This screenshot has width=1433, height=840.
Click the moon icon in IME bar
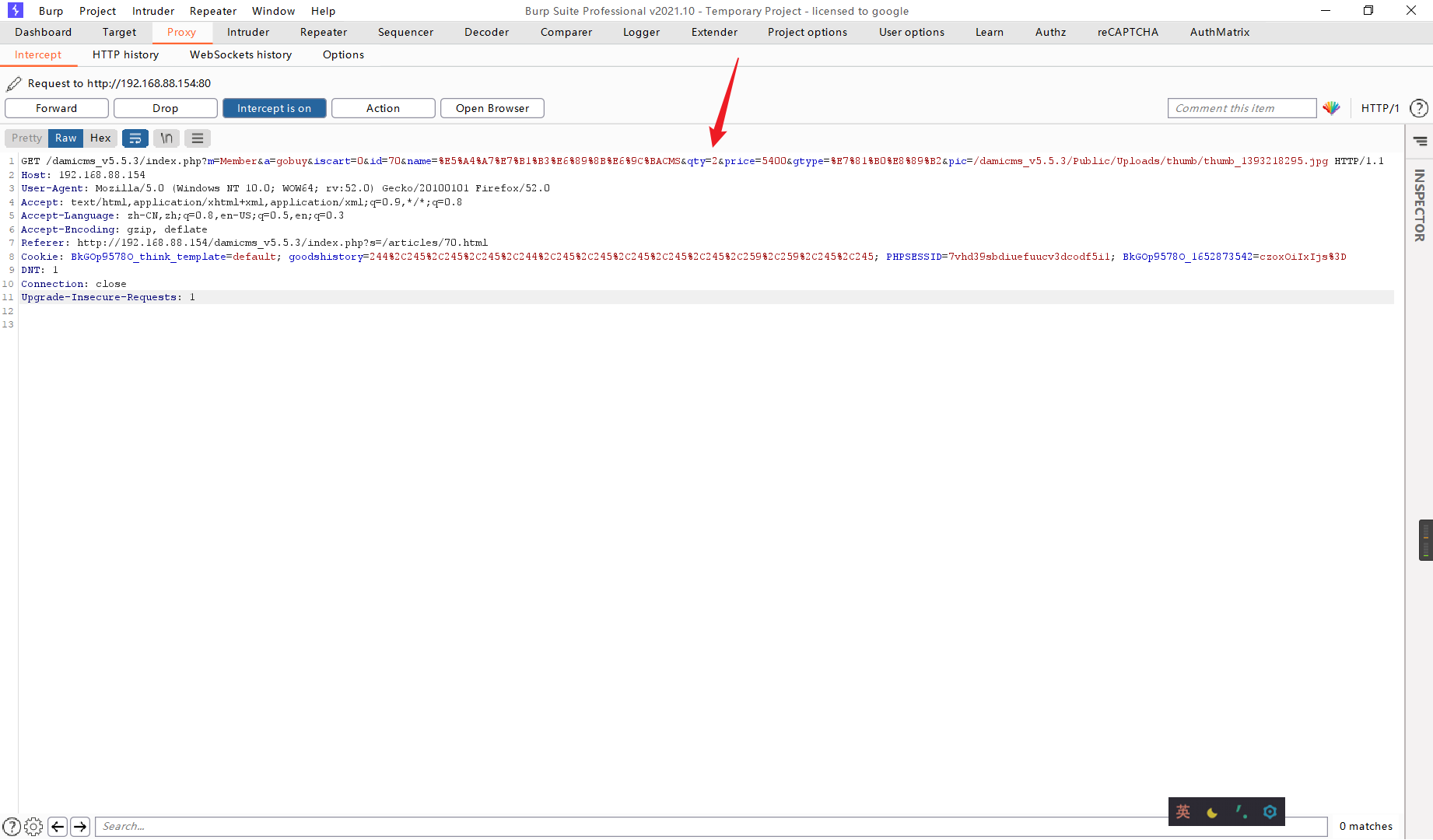click(1212, 813)
